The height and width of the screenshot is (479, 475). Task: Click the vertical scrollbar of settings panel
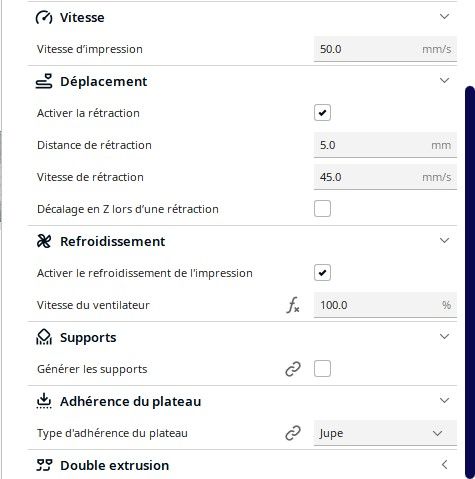[470, 282]
